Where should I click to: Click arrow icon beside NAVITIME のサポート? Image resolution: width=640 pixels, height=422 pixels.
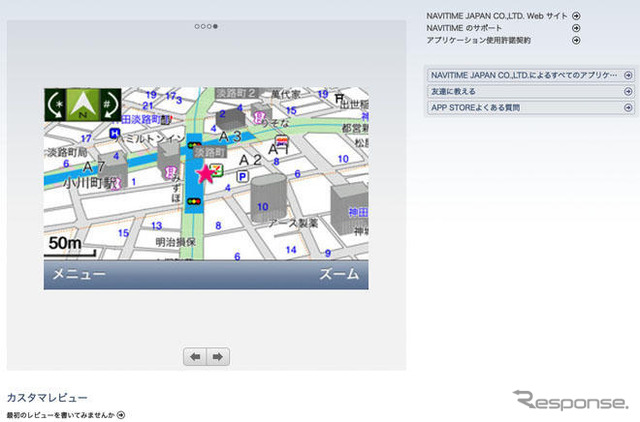tap(576, 28)
